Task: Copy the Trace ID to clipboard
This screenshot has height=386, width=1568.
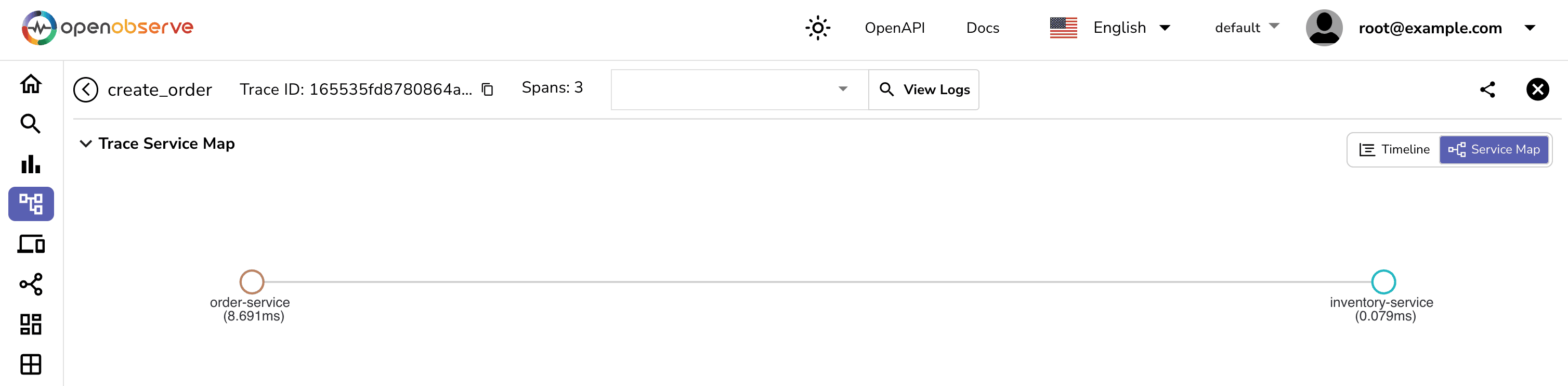Action: coord(488,89)
